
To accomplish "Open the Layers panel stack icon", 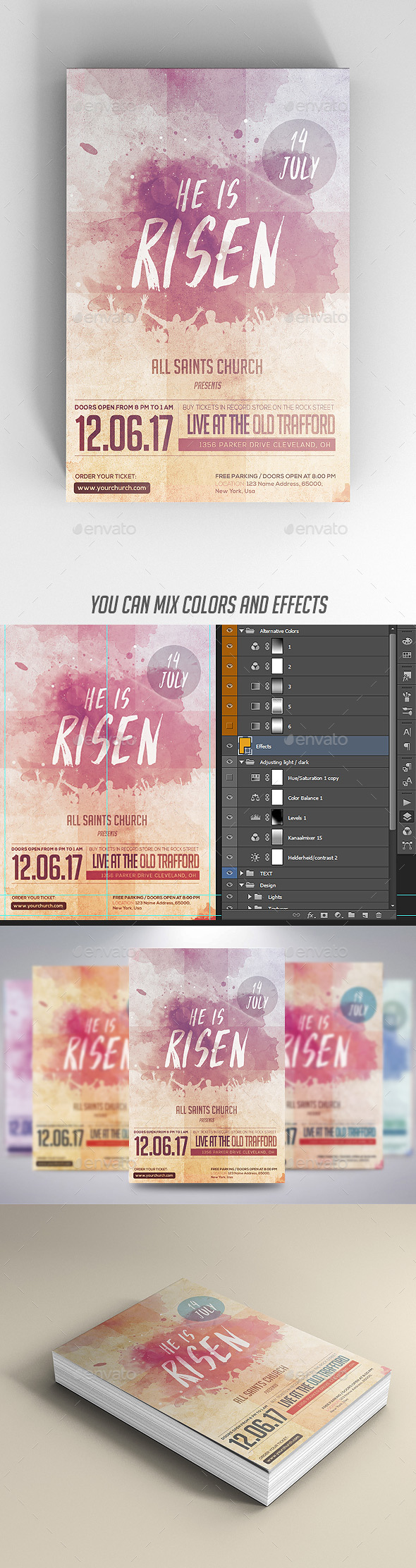I will [407, 816].
